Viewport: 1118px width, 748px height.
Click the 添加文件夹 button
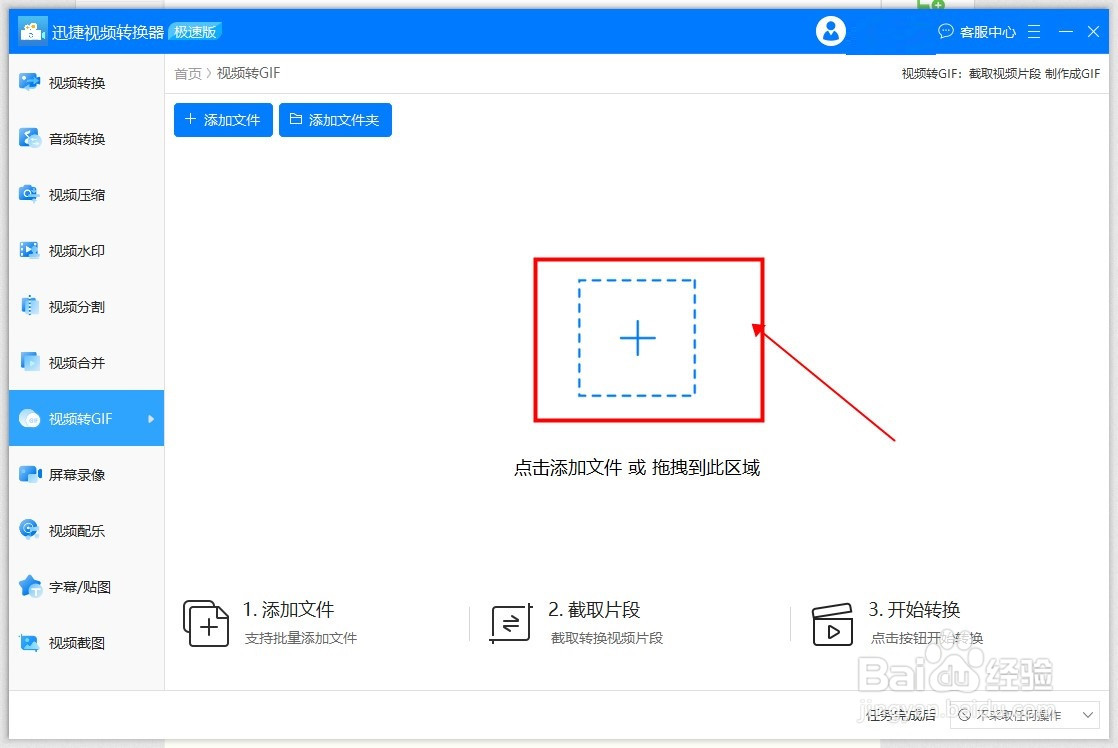(335, 120)
